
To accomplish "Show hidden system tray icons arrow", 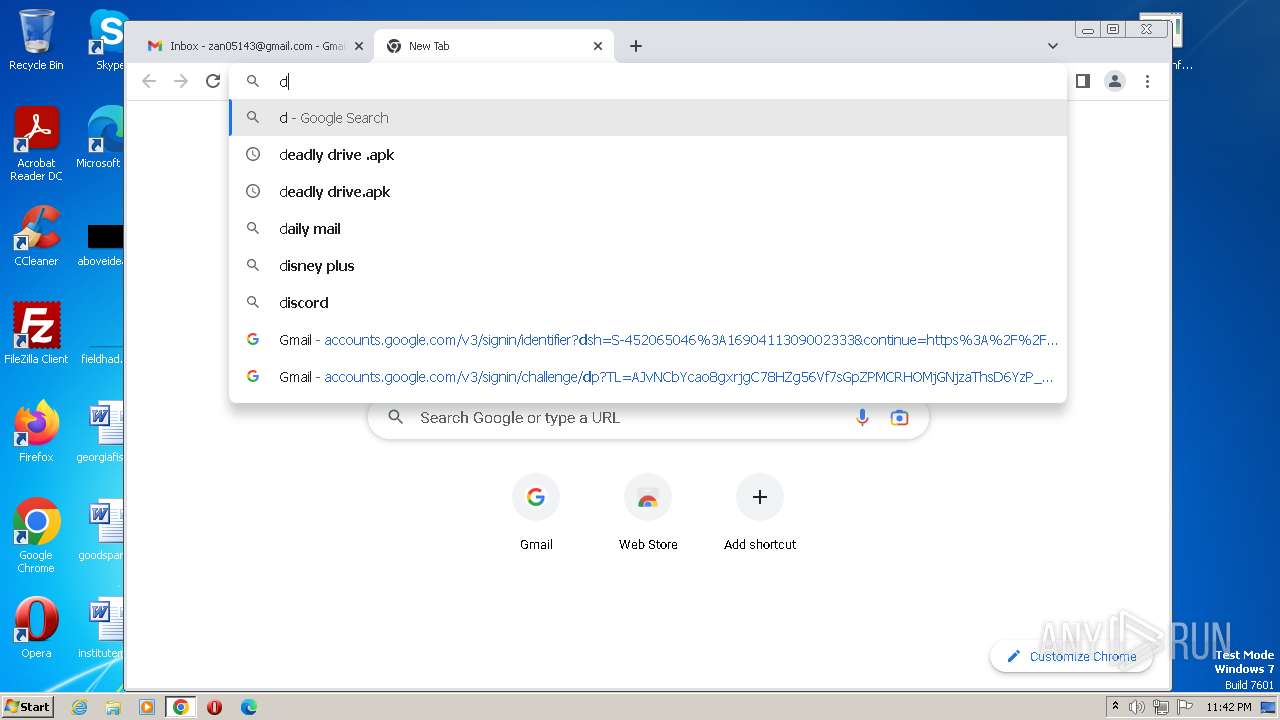I will click(x=1115, y=707).
